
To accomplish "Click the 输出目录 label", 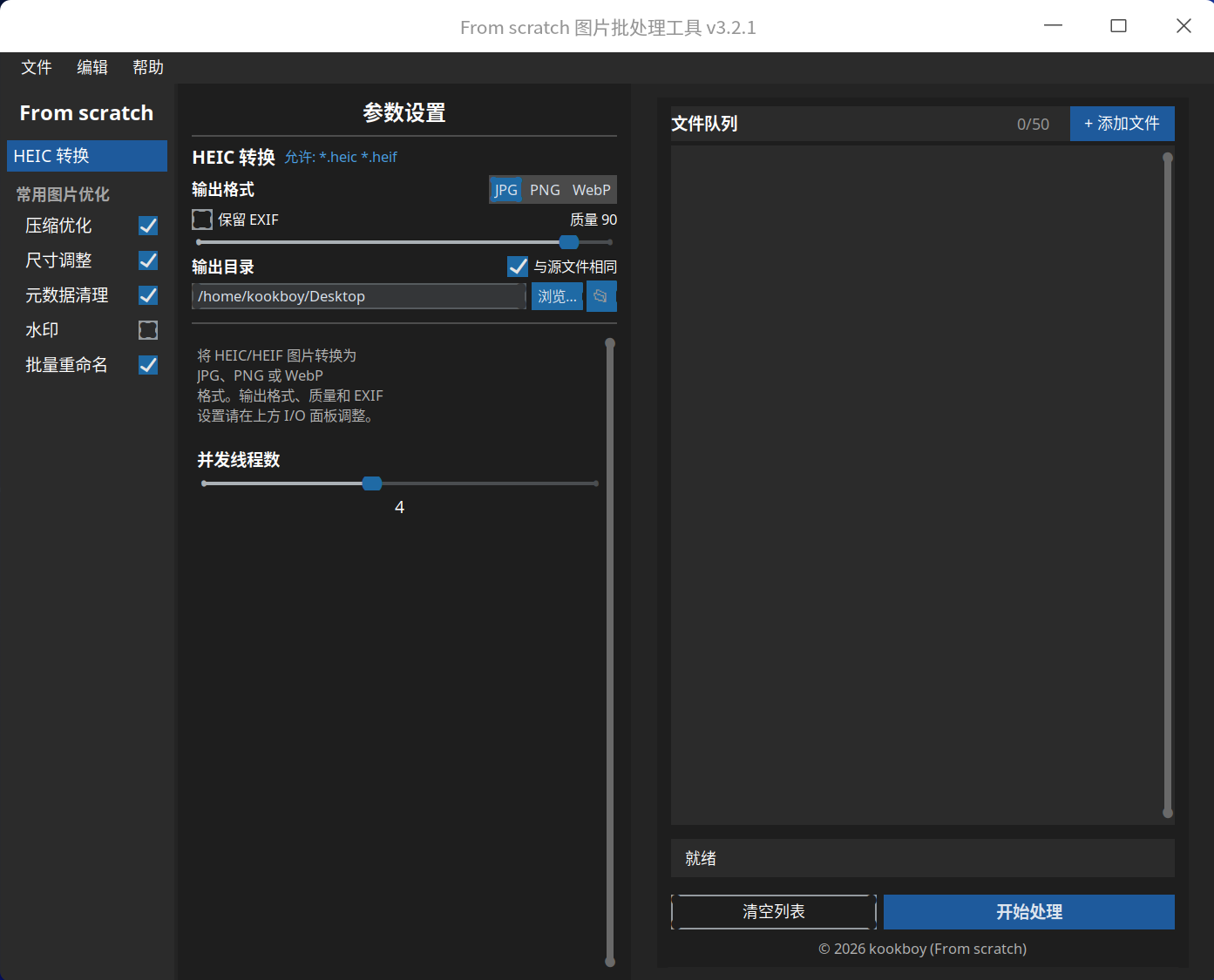I will click(x=223, y=267).
